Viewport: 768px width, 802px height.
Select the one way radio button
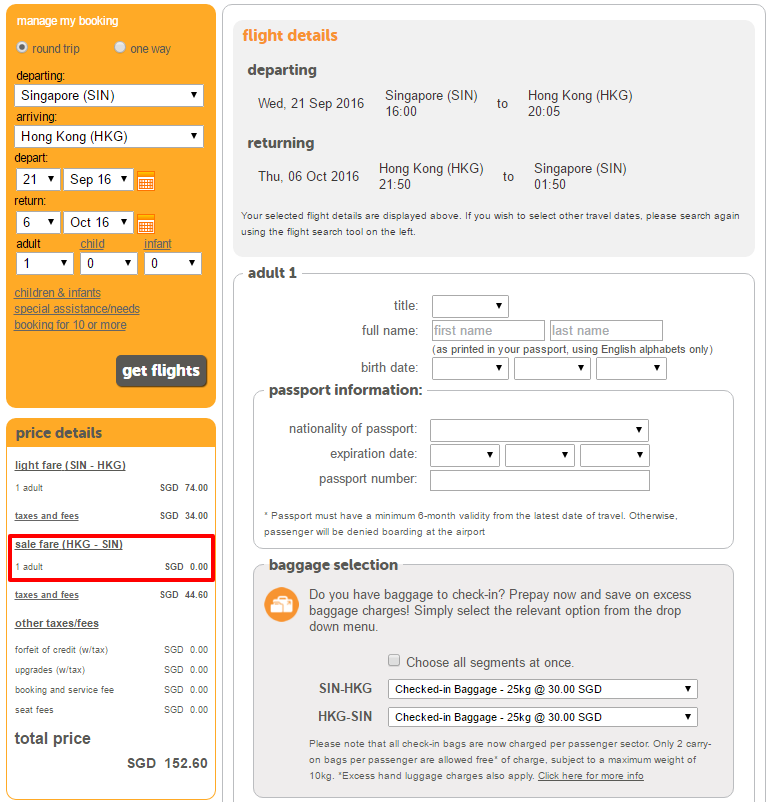click(x=120, y=47)
